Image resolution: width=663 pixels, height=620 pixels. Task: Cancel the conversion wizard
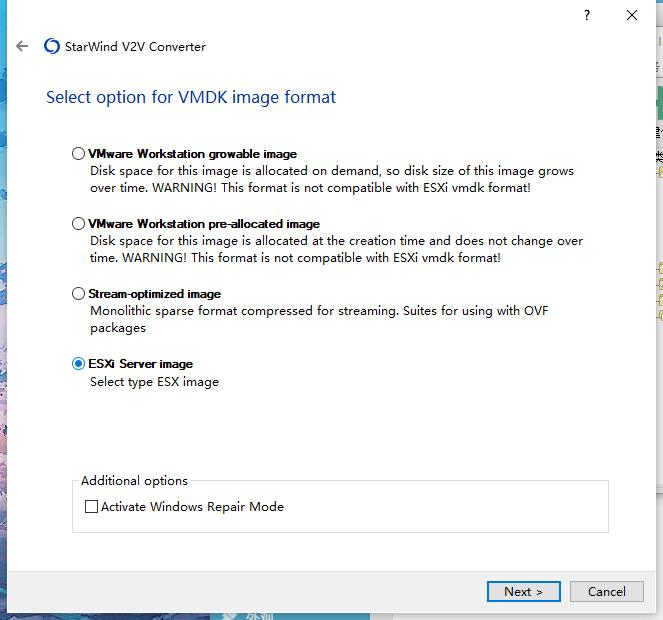[x=607, y=591]
